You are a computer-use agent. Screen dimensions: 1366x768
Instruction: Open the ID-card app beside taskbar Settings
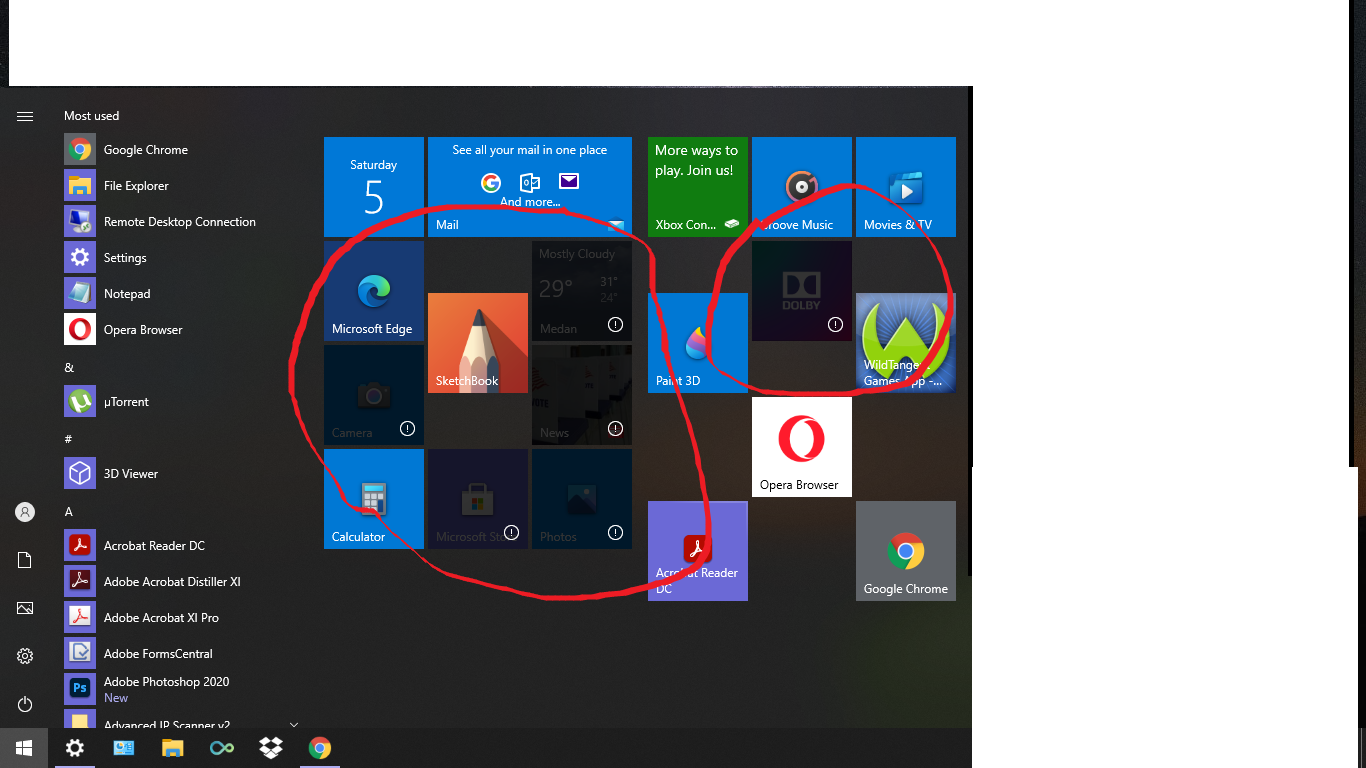(x=124, y=748)
